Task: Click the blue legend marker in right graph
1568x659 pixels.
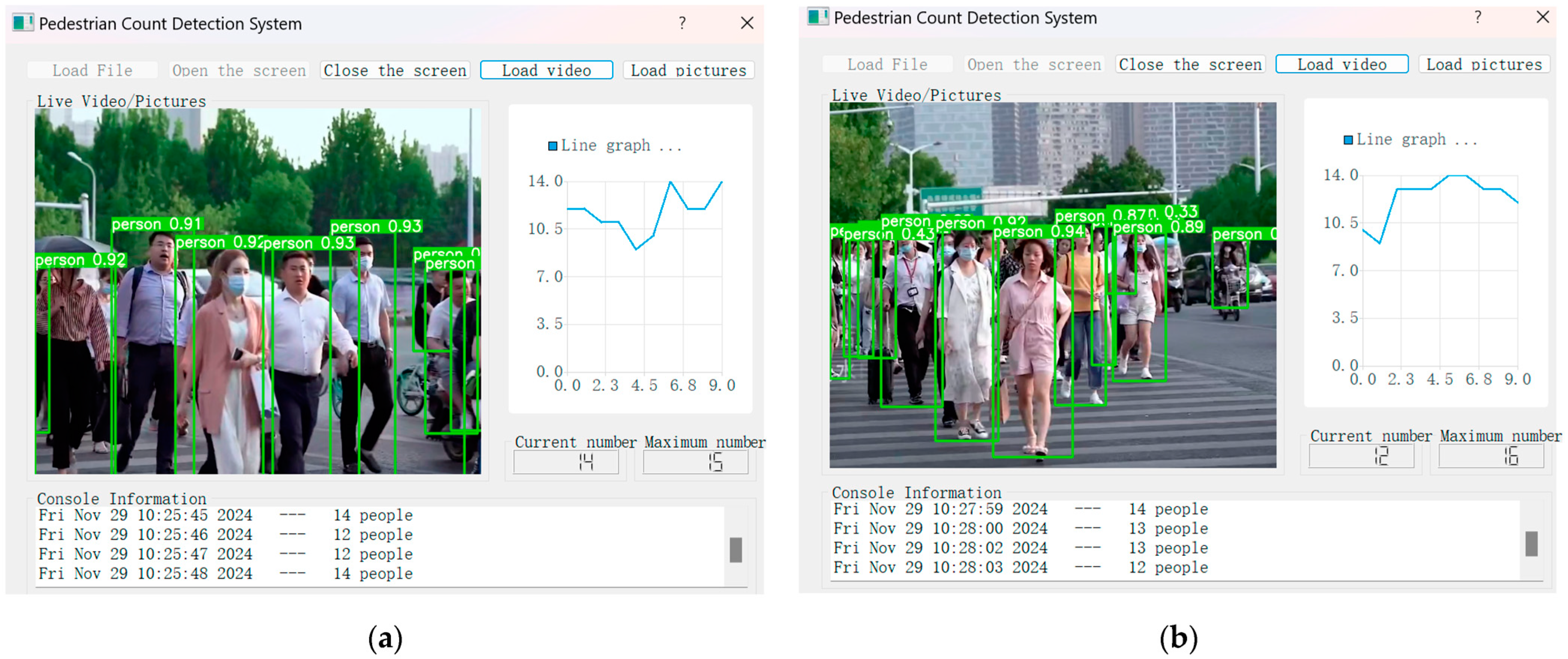Action: pyautogui.click(x=1348, y=140)
